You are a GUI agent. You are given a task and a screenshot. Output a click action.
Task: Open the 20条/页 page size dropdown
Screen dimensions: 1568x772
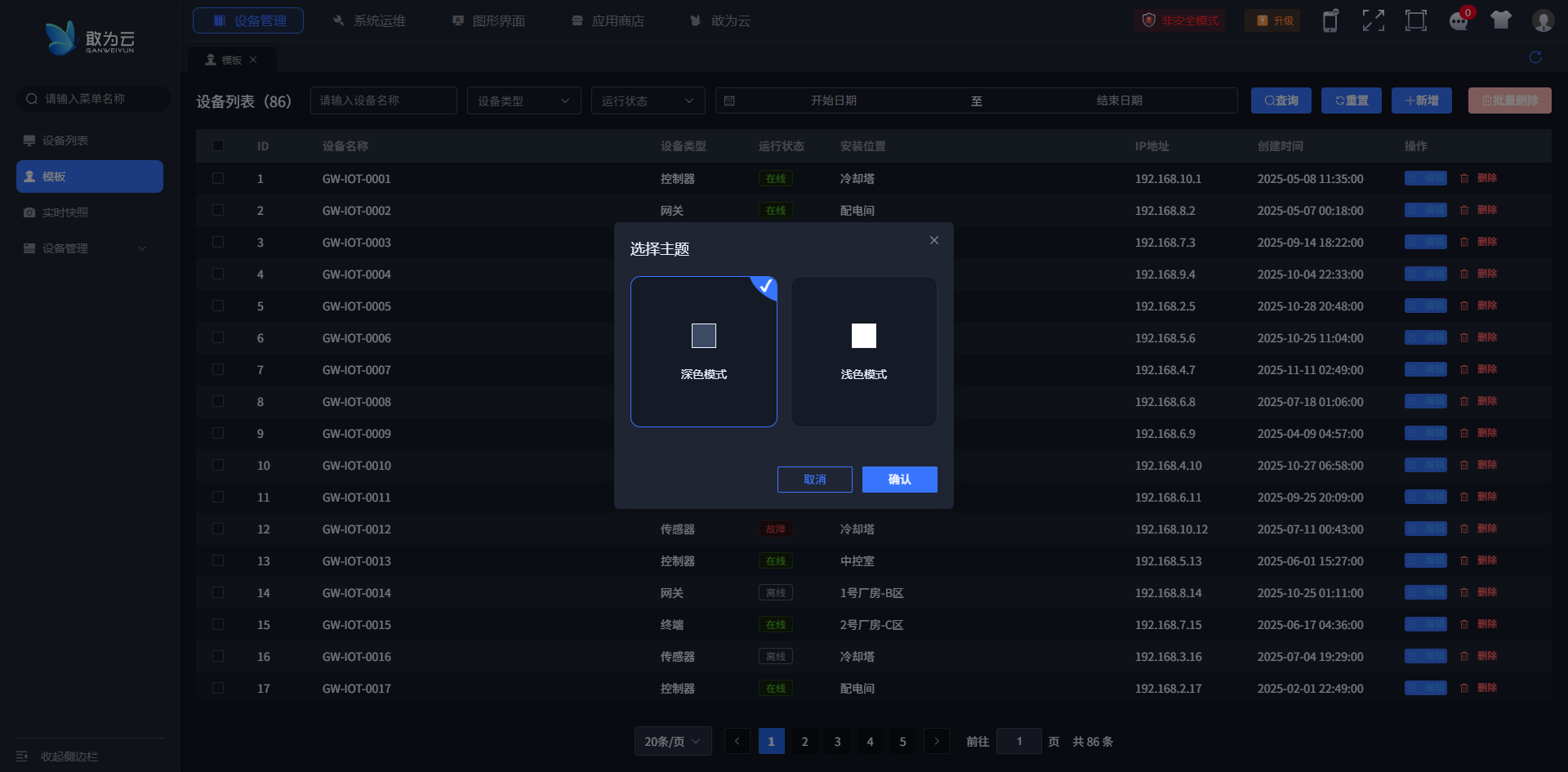[x=673, y=741]
